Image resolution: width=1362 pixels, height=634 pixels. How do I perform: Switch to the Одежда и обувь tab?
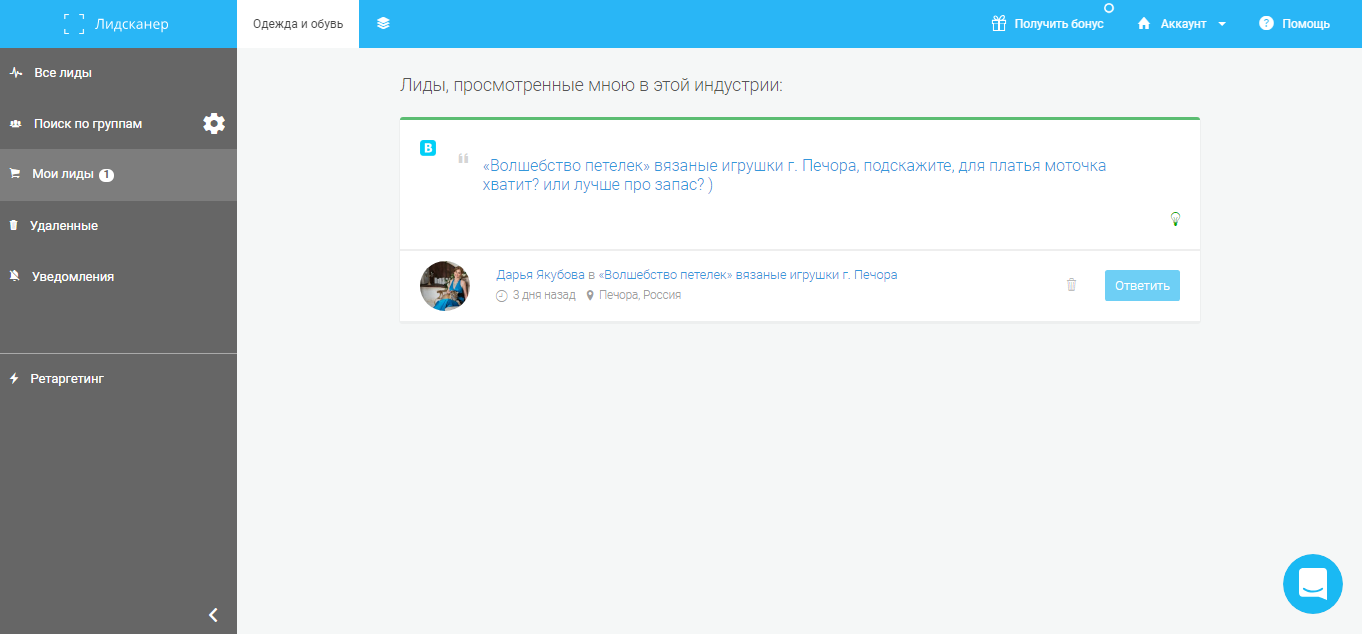(298, 24)
